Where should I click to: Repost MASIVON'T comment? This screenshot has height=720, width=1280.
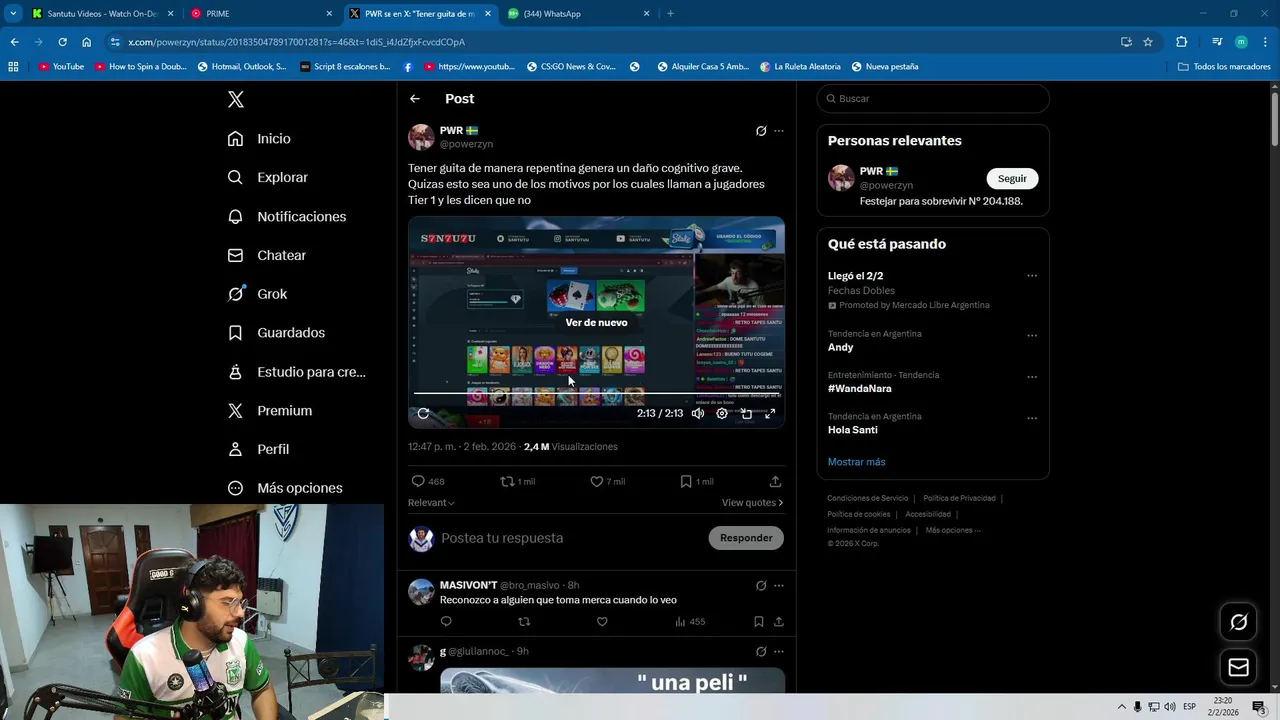pos(524,621)
